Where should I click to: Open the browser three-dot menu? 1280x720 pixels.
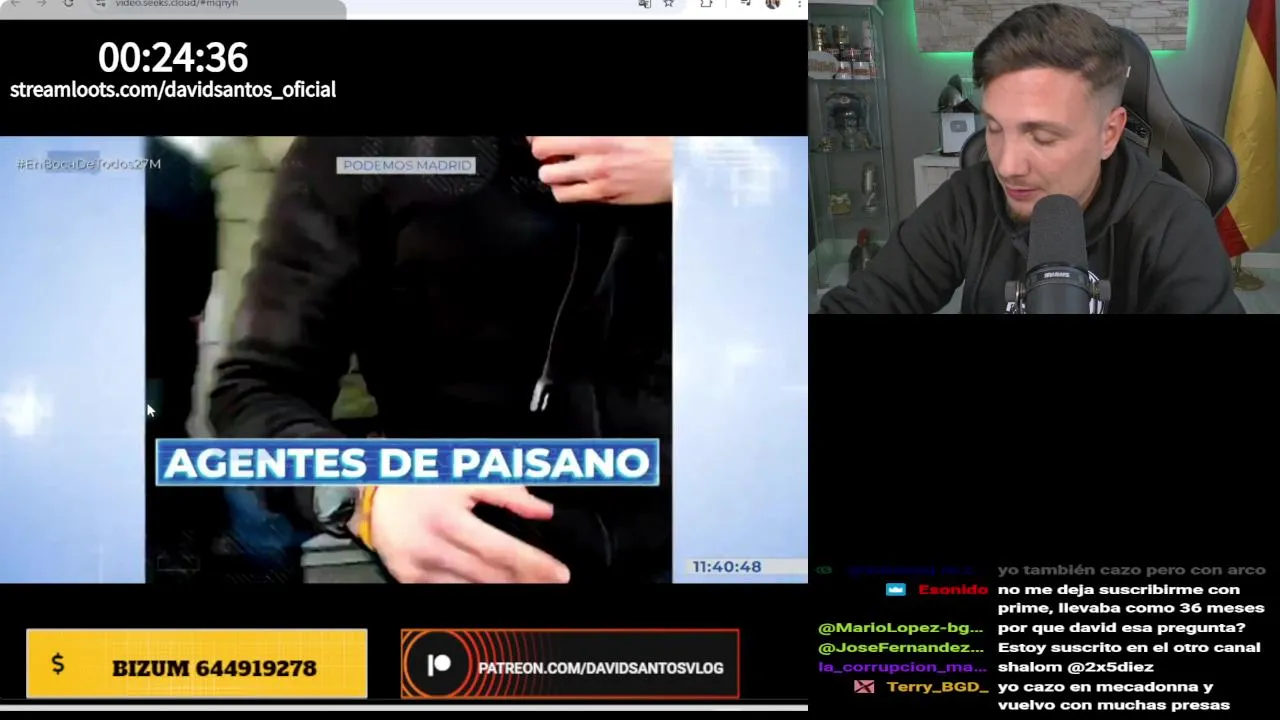pyautogui.click(x=799, y=3)
